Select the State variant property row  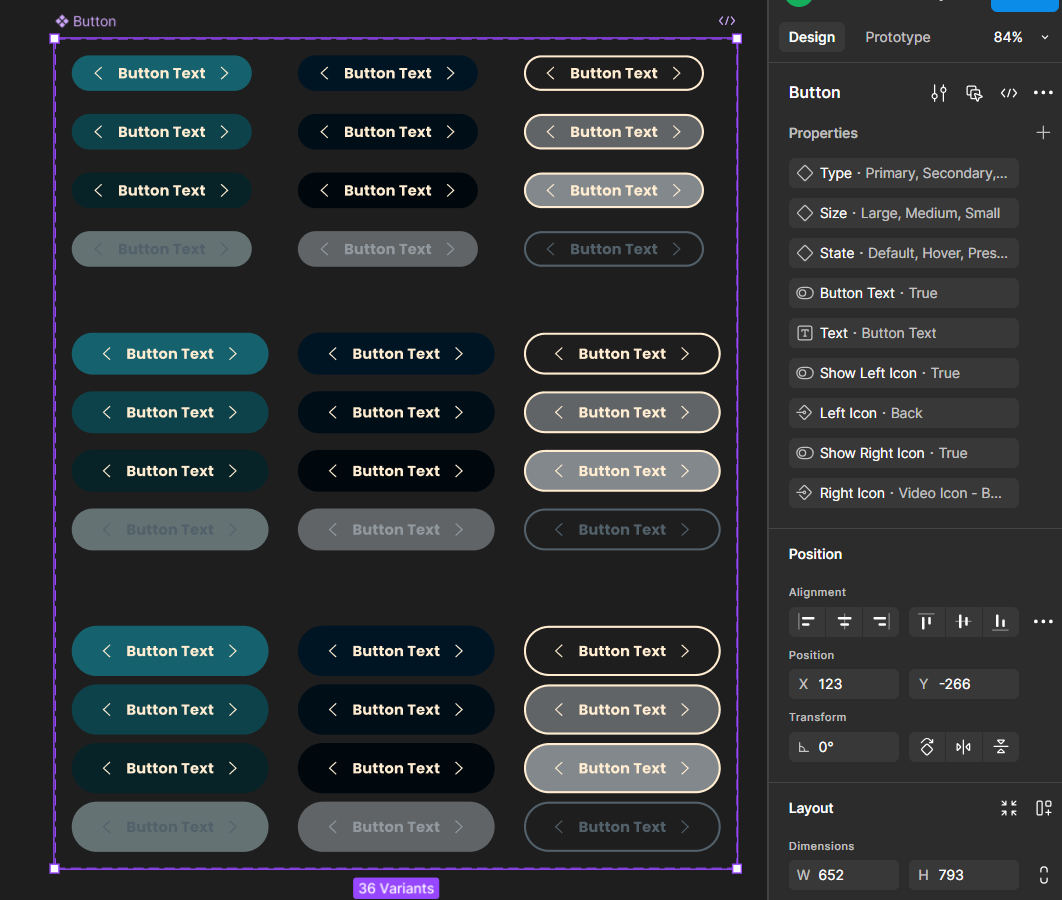[x=904, y=253]
